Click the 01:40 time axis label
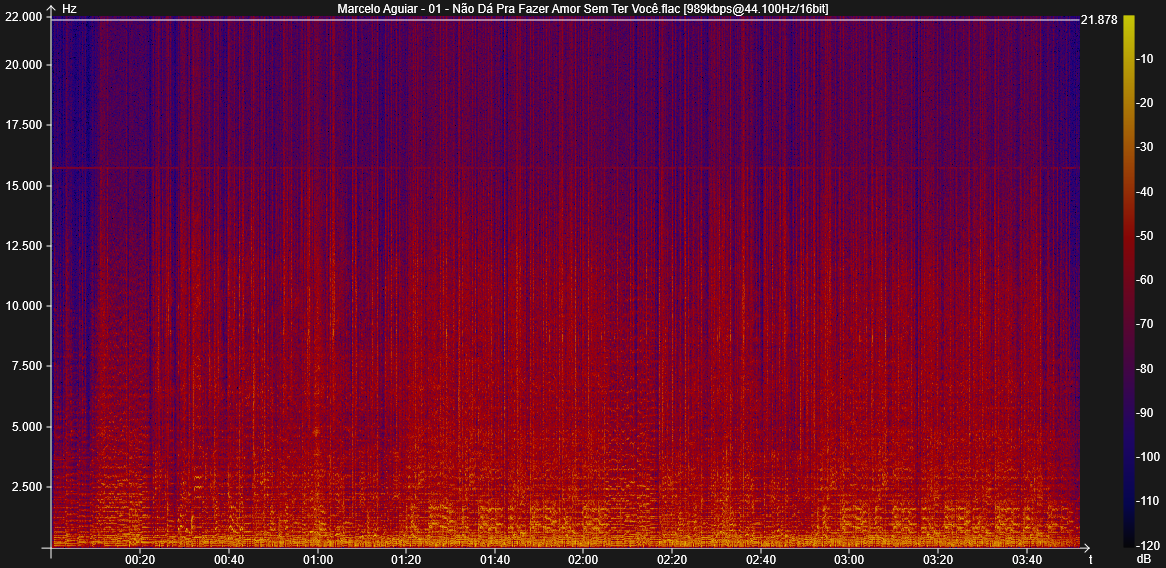This screenshot has height=568, width=1166. pyautogui.click(x=494, y=559)
